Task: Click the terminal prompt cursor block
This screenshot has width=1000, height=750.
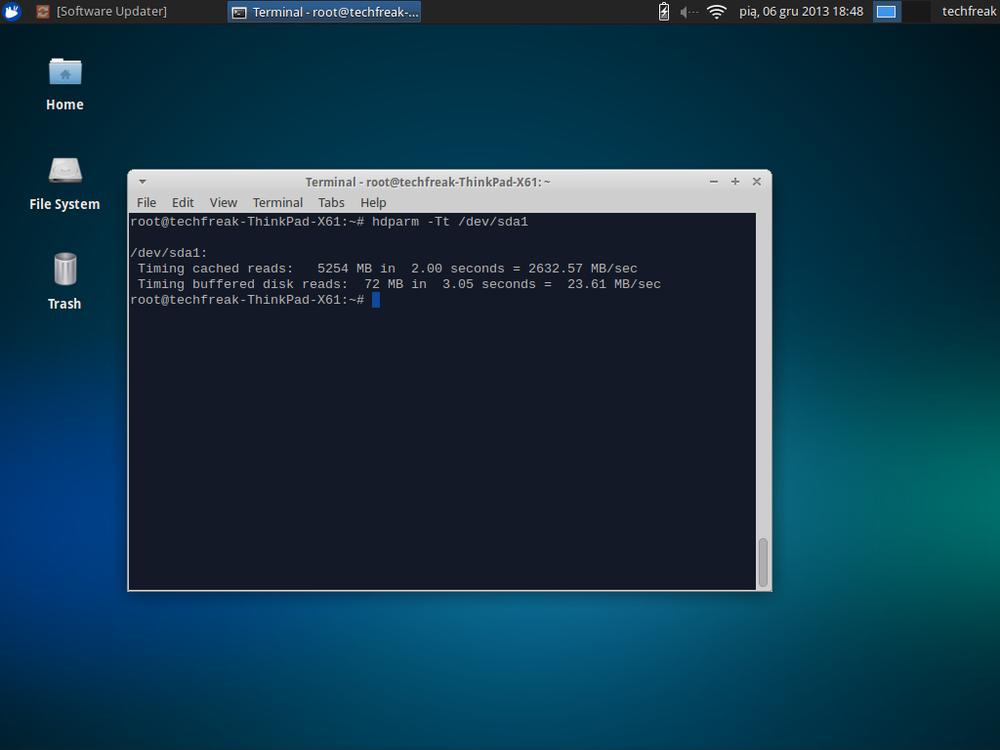Action: [x=376, y=300]
